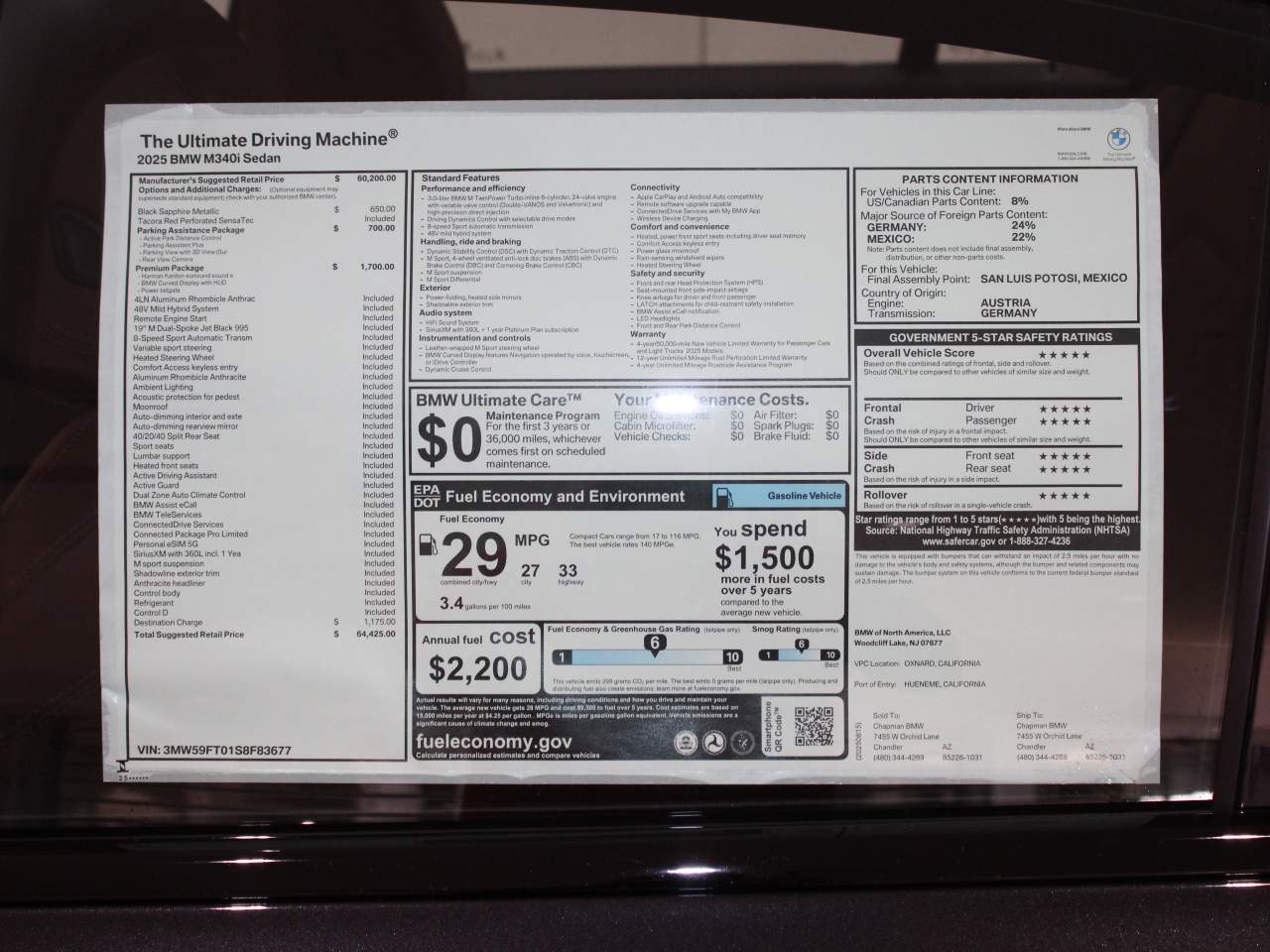The image size is (1270, 952).
Task: Click the Rollover star rating
Action: point(1065,495)
